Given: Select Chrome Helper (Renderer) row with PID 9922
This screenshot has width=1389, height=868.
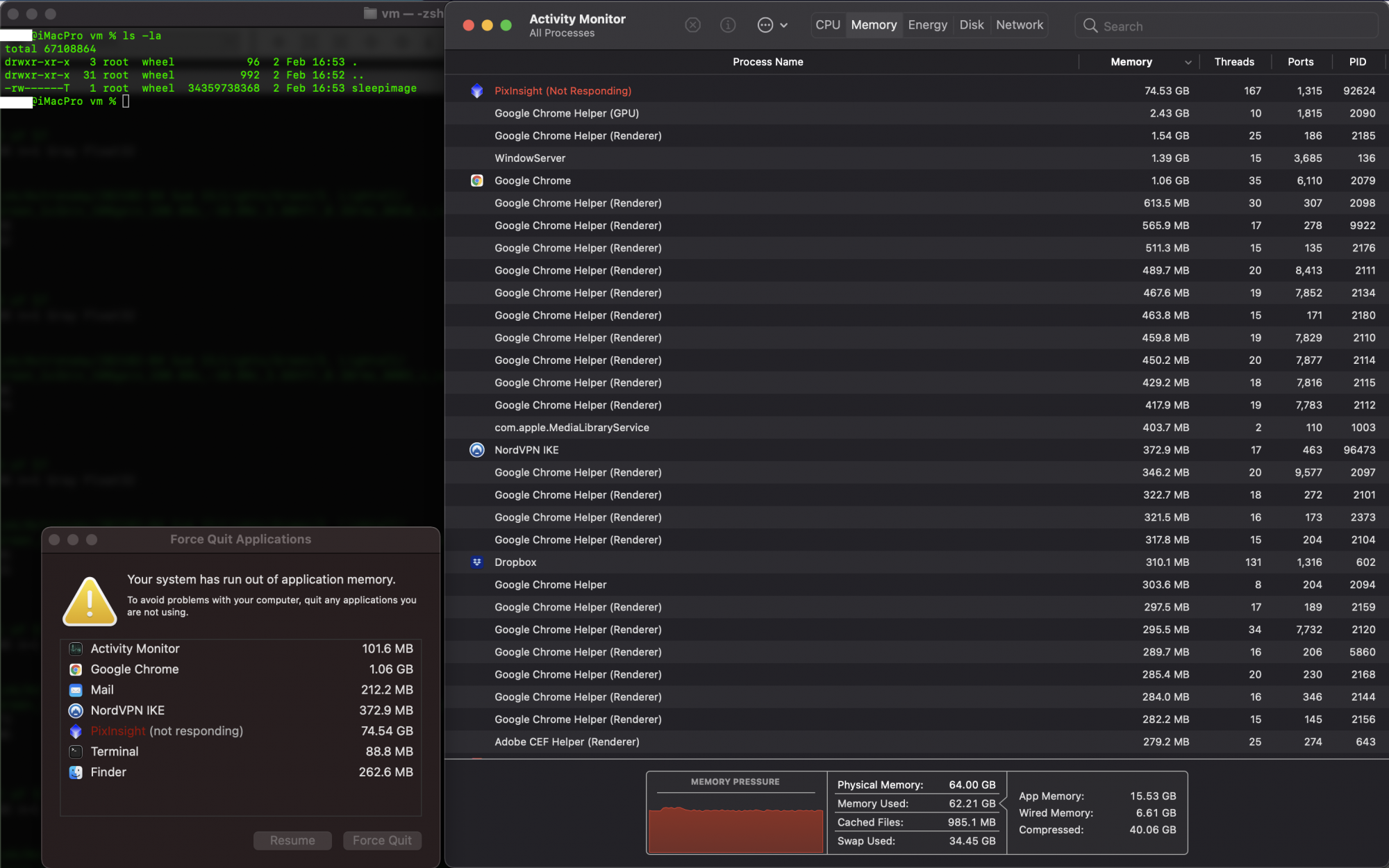Looking at the screenshot, I should point(917,226).
